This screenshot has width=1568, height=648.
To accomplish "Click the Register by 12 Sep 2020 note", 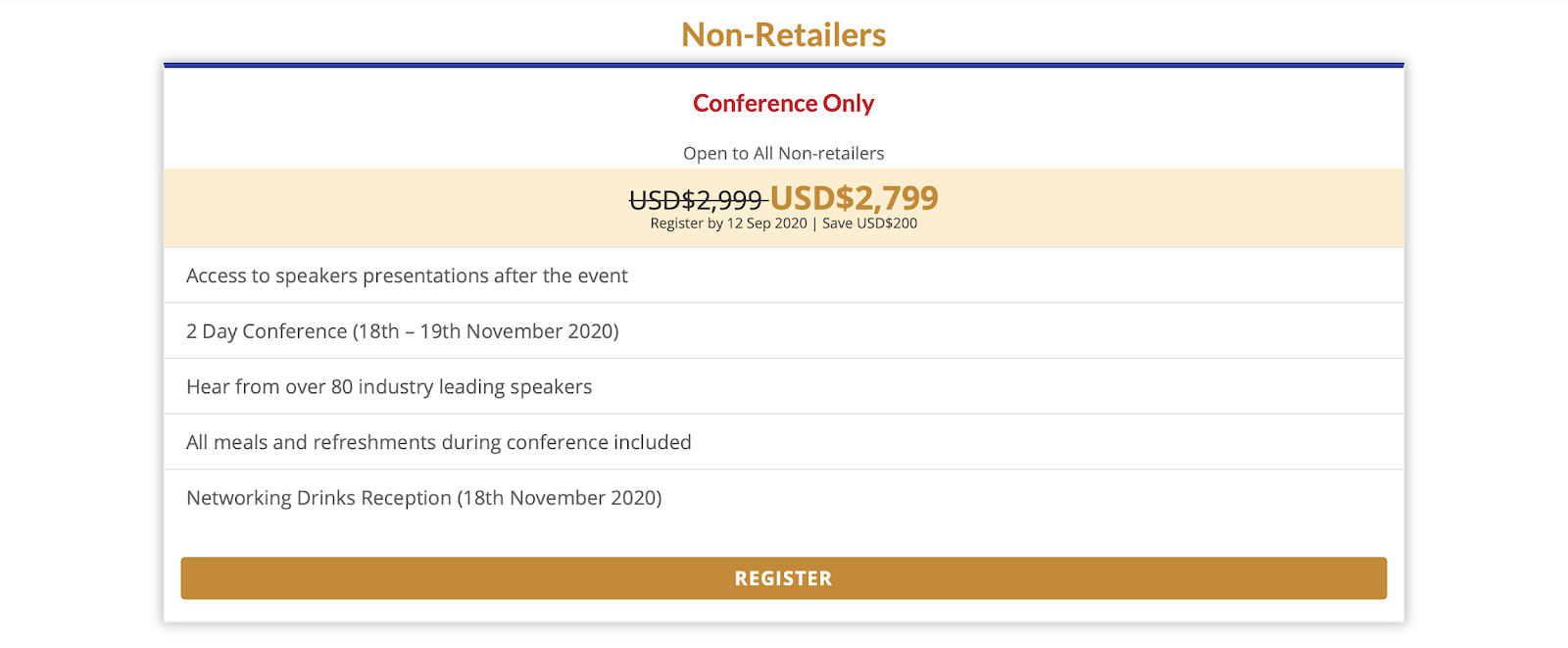I will coord(728,224).
